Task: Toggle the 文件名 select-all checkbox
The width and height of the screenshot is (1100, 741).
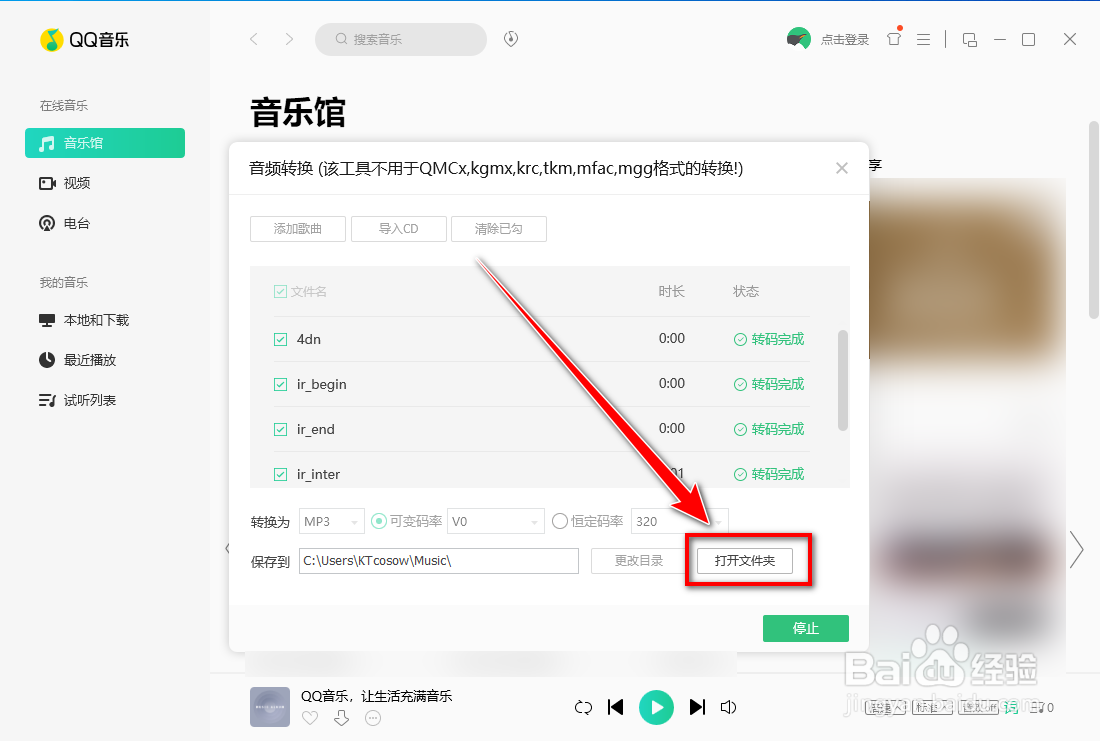Action: [281, 291]
